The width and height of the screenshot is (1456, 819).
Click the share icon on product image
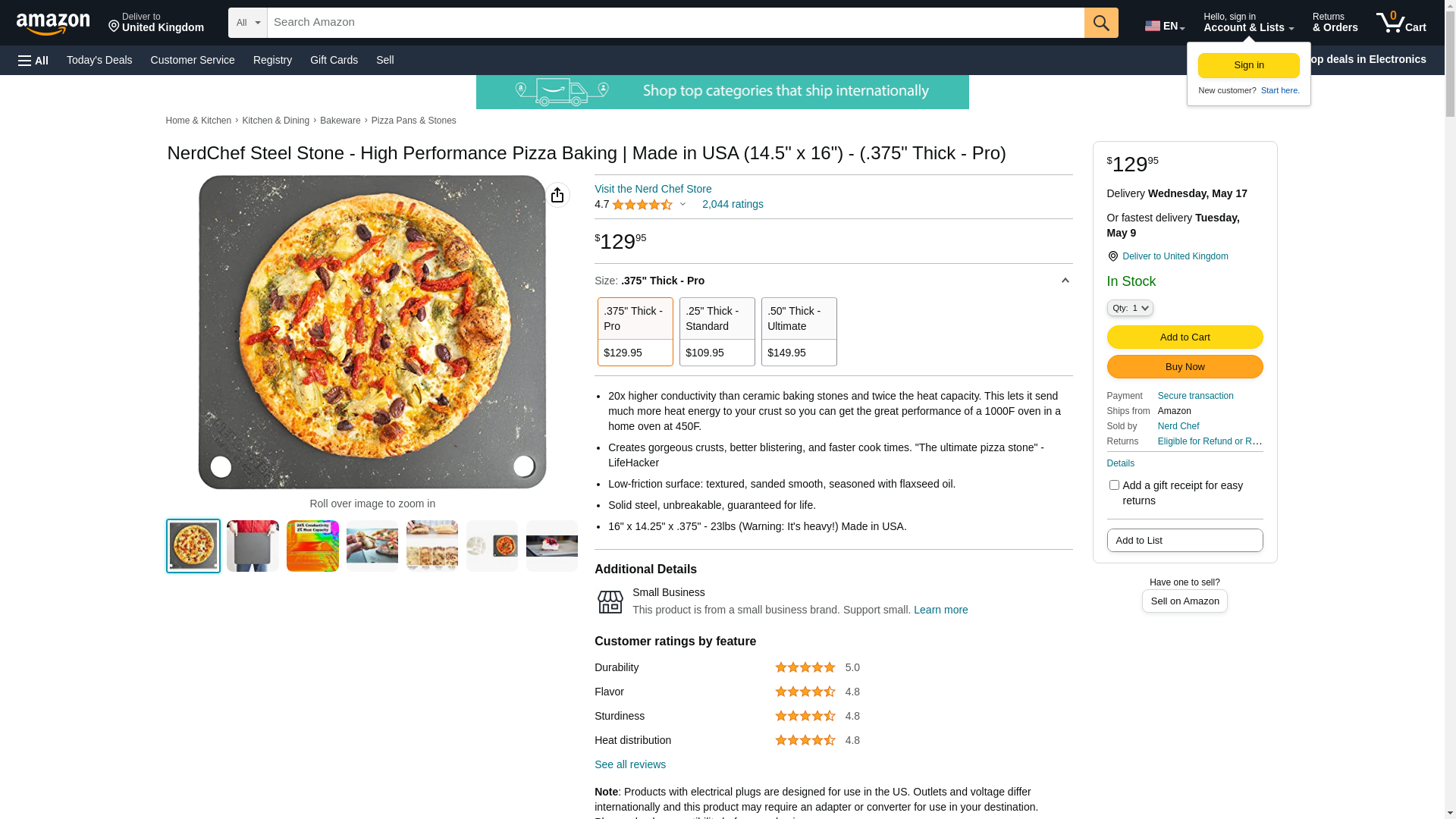(557, 195)
